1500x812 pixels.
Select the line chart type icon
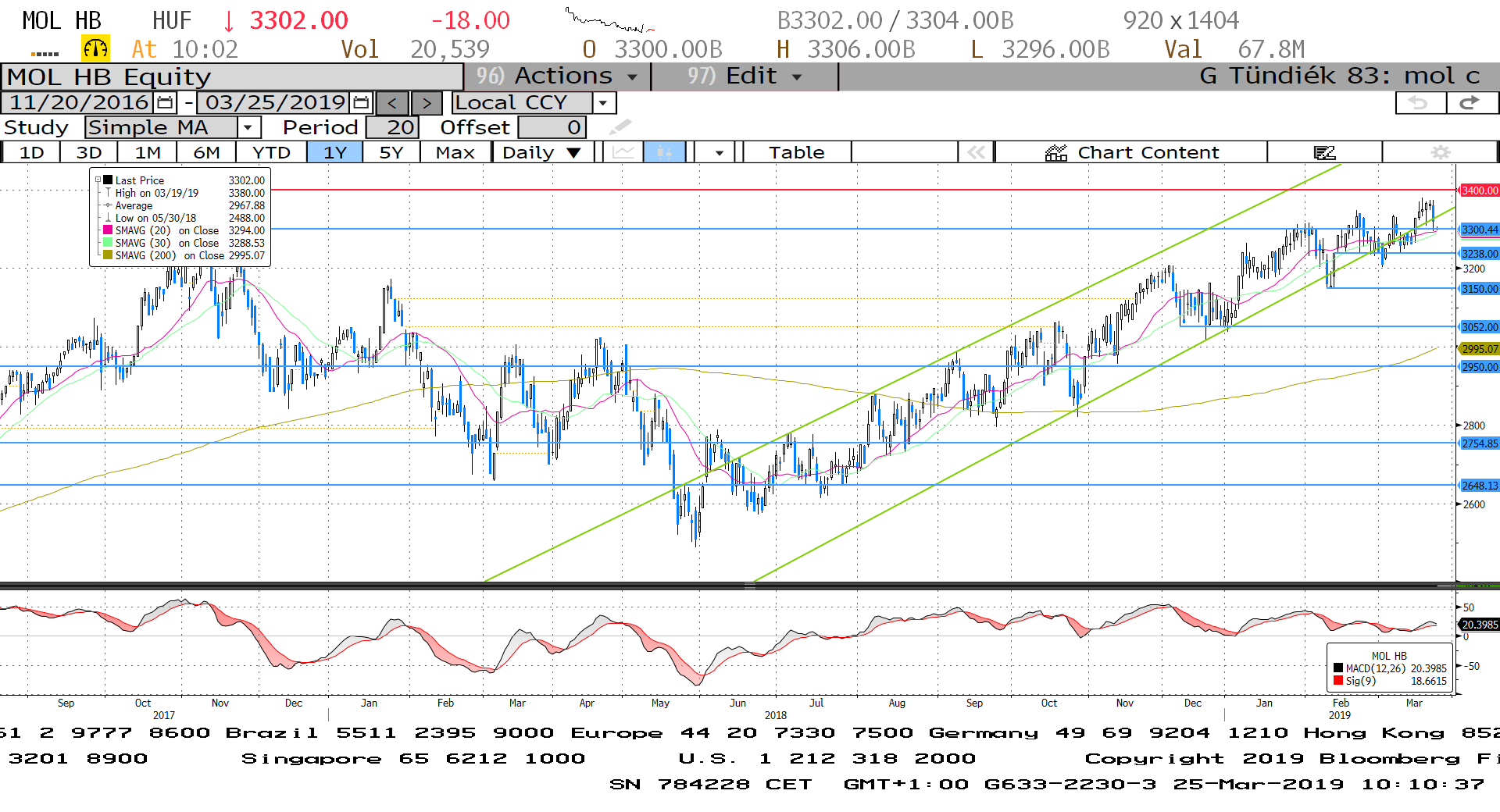[x=623, y=152]
